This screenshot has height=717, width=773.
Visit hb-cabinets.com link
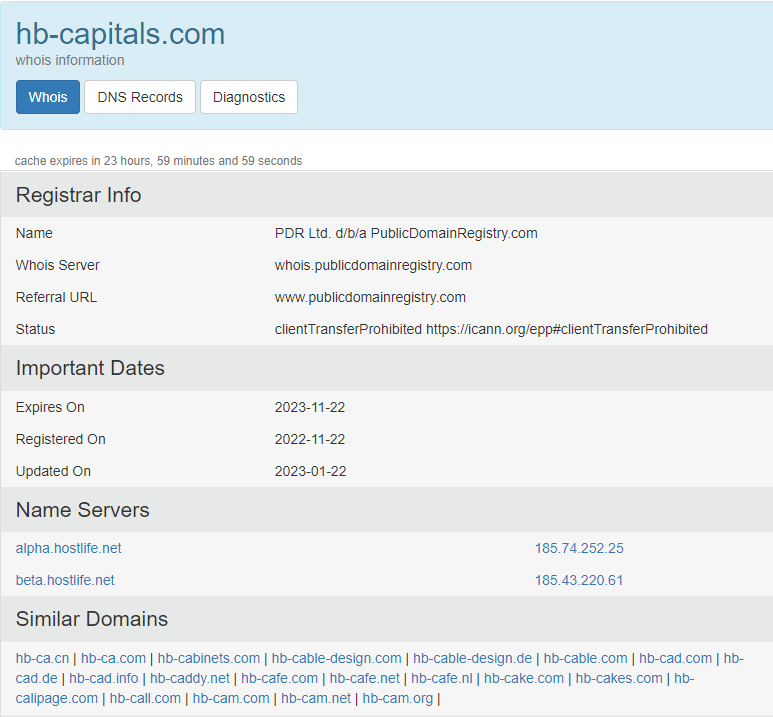[x=209, y=658]
